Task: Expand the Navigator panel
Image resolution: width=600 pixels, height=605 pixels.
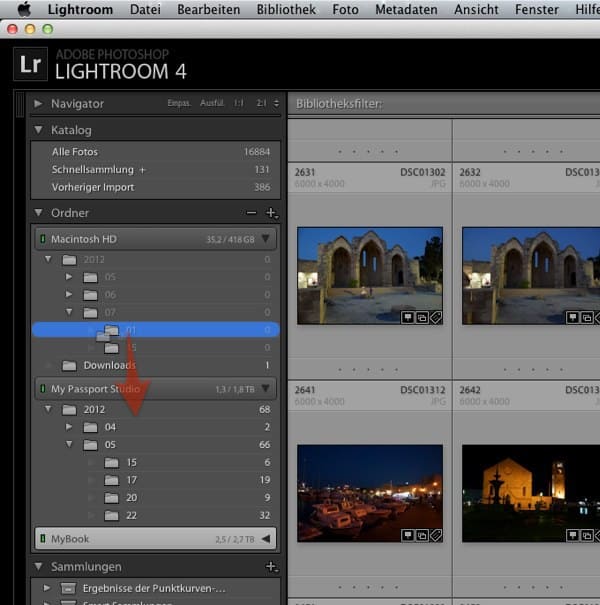Action: tap(38, 103)
